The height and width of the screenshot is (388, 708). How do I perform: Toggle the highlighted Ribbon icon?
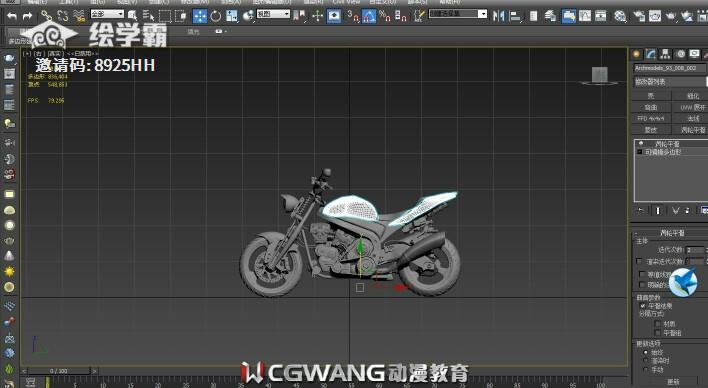(x=569, y=16)
